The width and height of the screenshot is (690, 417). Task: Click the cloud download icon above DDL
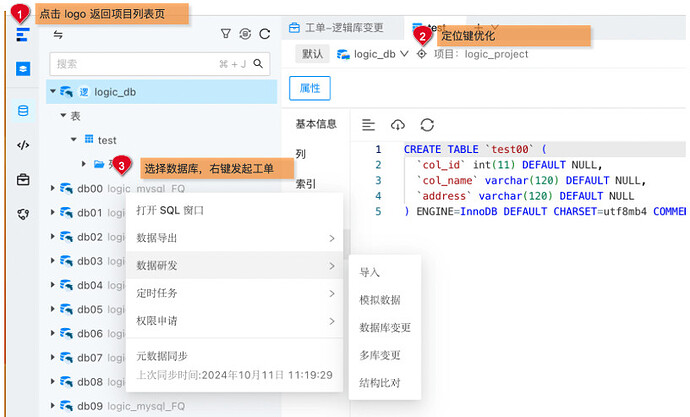(x=398, y=125)
